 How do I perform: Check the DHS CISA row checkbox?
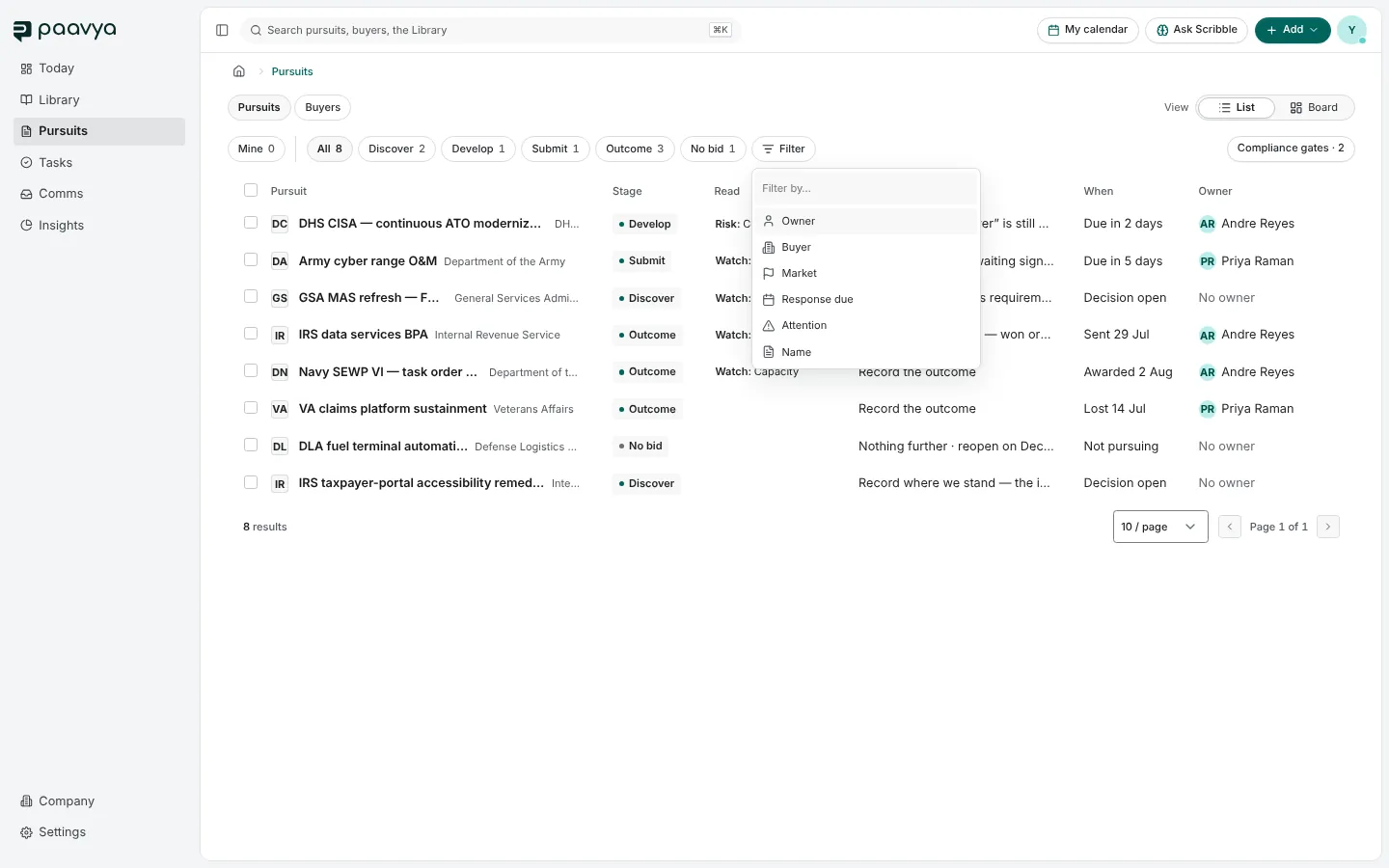pos(251,223)
